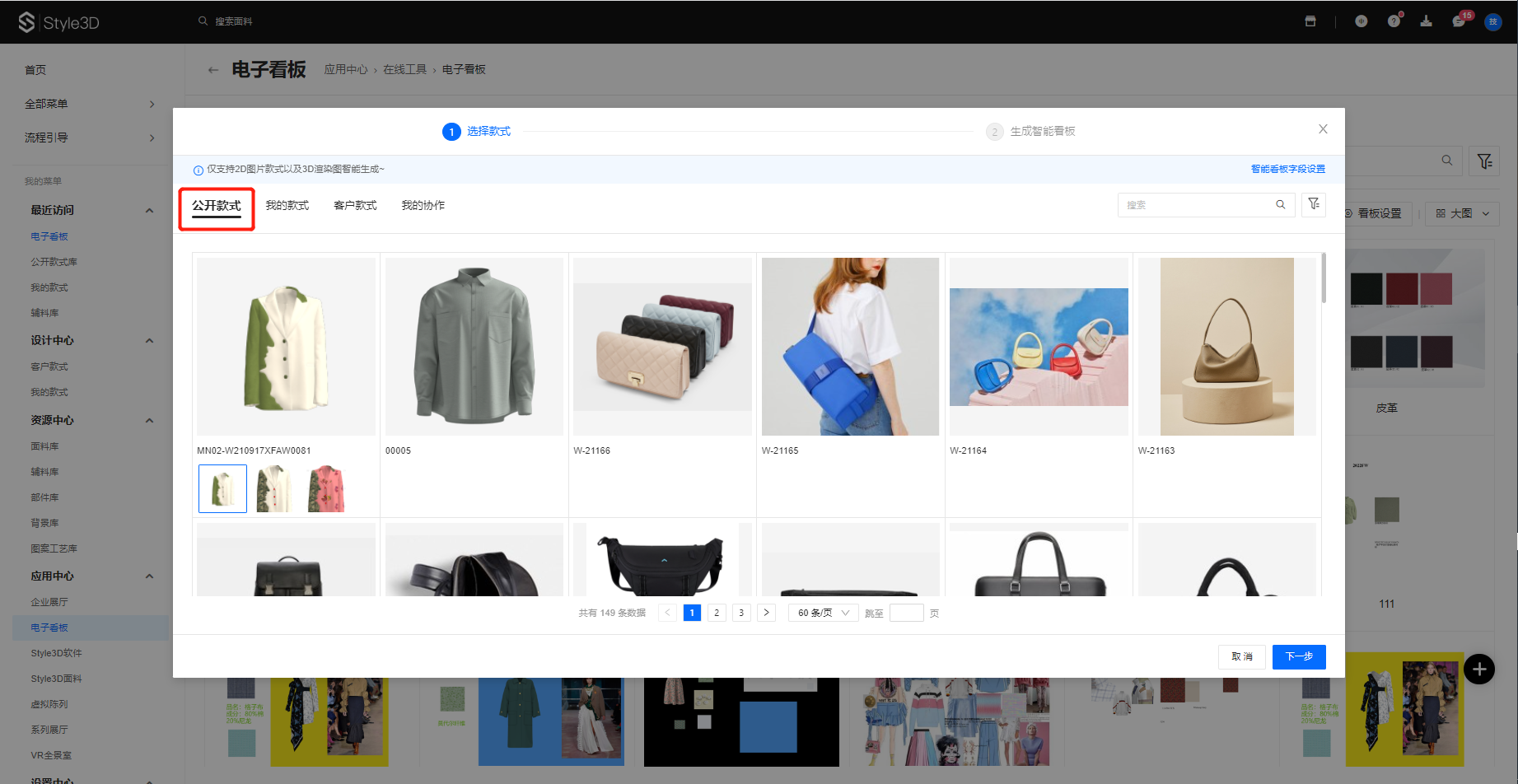This screenshot has height=784, width=1518.
Task: Click the back arrow beside 电子看板 title
Action: [213, 70]
